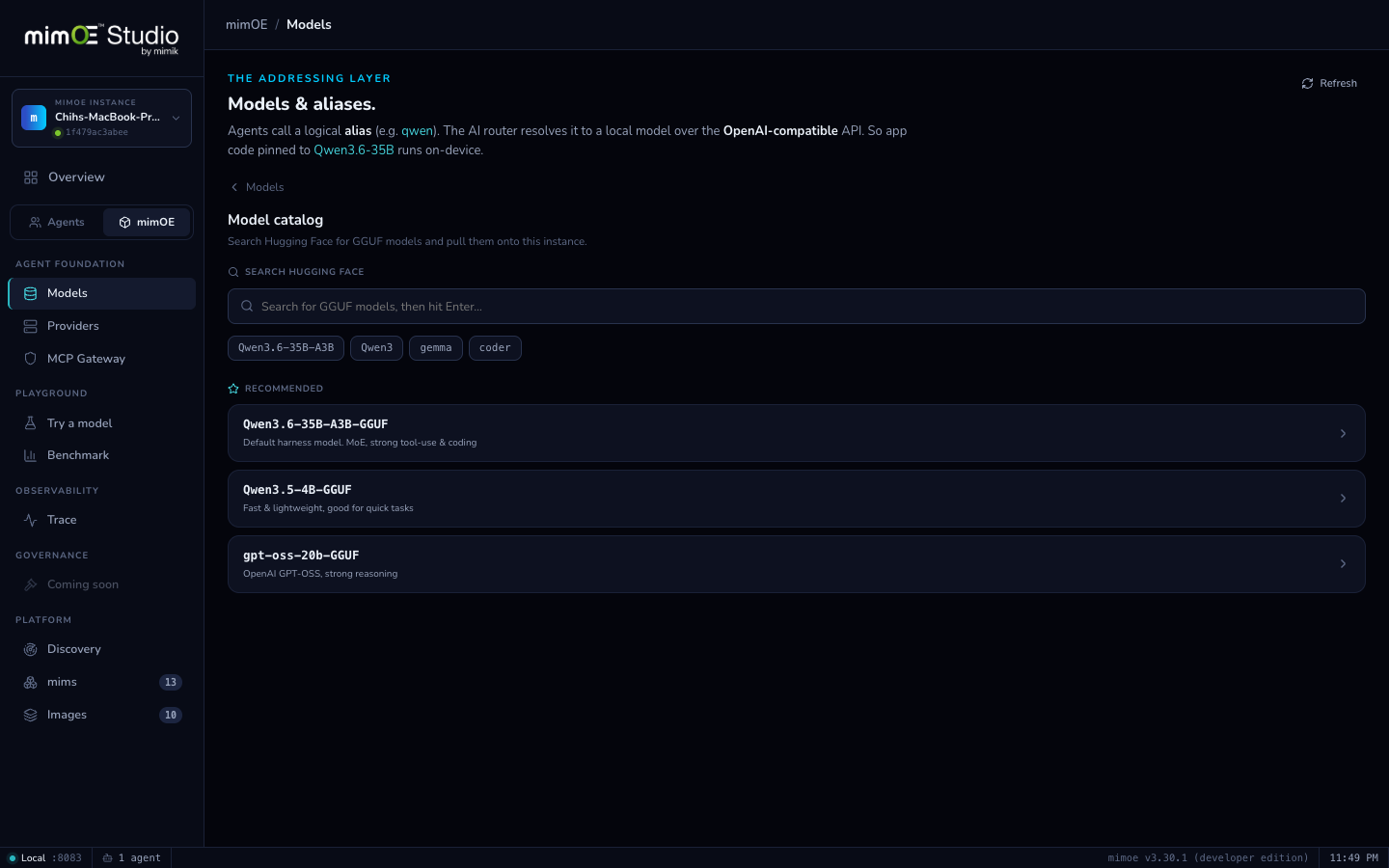Screen dimensions: 1389x868
Task: Click the Agents people icon
Action: click(x=36, y=222)
